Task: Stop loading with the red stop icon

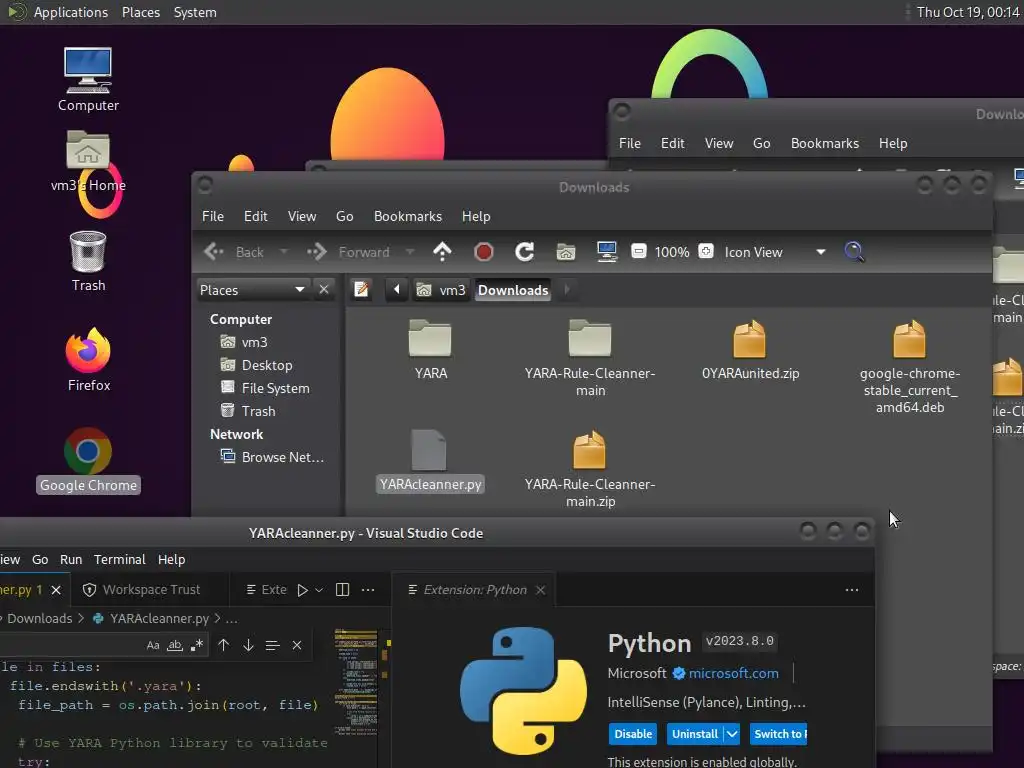Action: [x=483, y=252]
